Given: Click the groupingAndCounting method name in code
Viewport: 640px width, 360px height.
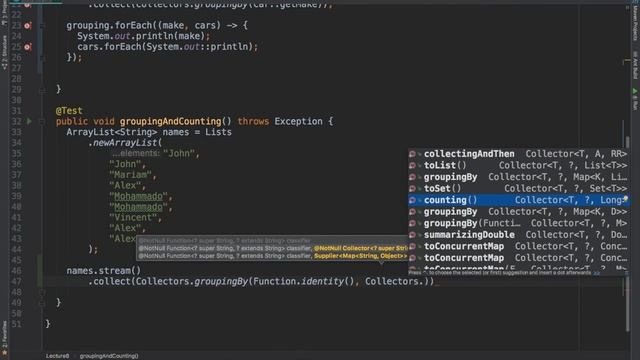Looking at the screenshot, I should click(x=170, y=121).
